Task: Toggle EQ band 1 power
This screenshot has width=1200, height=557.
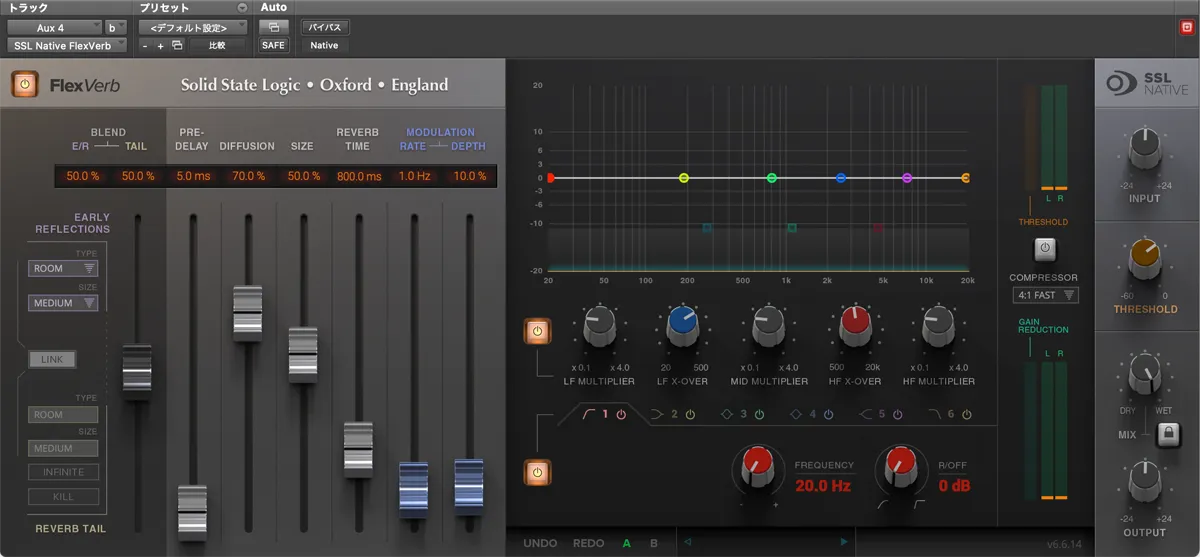Action: pos(621,414)
